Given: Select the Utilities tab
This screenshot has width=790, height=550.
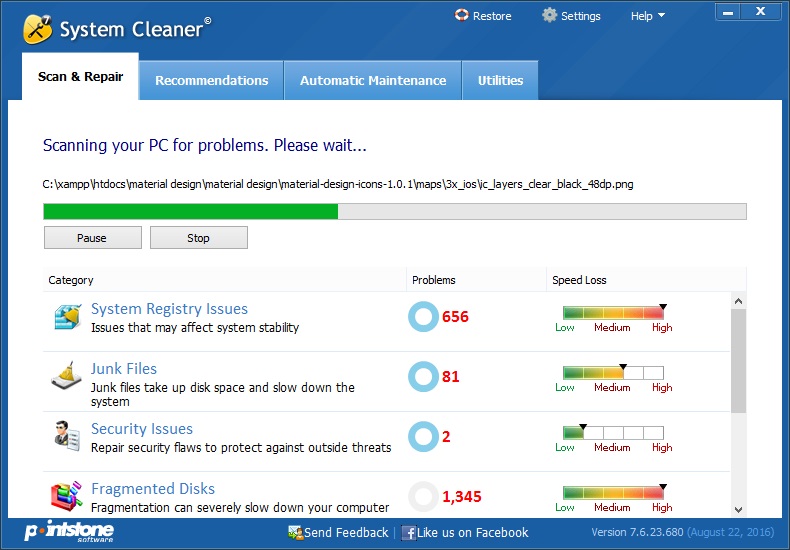Looking at the screenshot, I should 500,80.
